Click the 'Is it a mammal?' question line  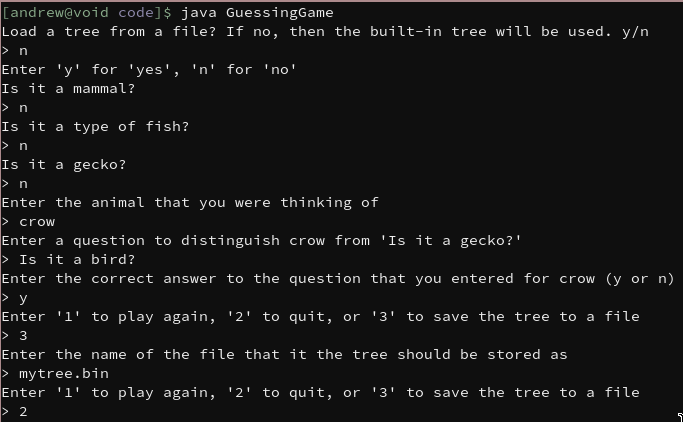pos(68,89)
